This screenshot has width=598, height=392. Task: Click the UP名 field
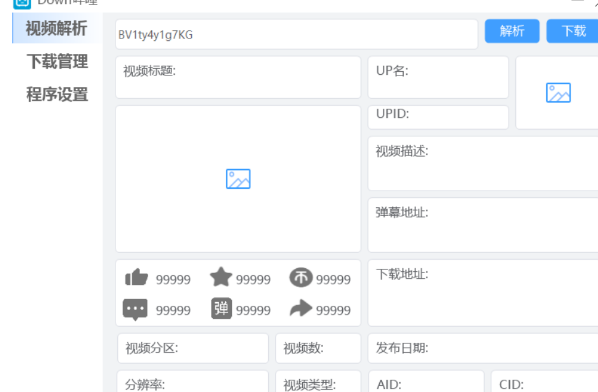coord(438,77)
